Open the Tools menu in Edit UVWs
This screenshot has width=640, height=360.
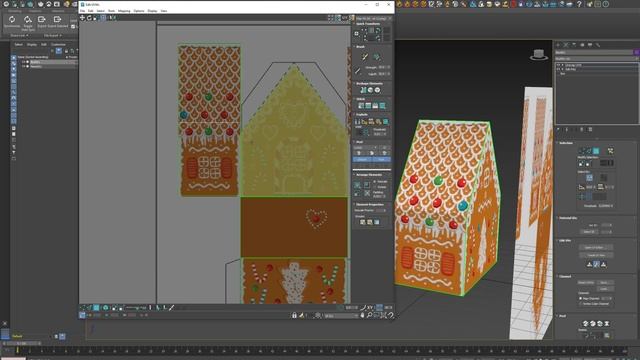tap(111, 11)
